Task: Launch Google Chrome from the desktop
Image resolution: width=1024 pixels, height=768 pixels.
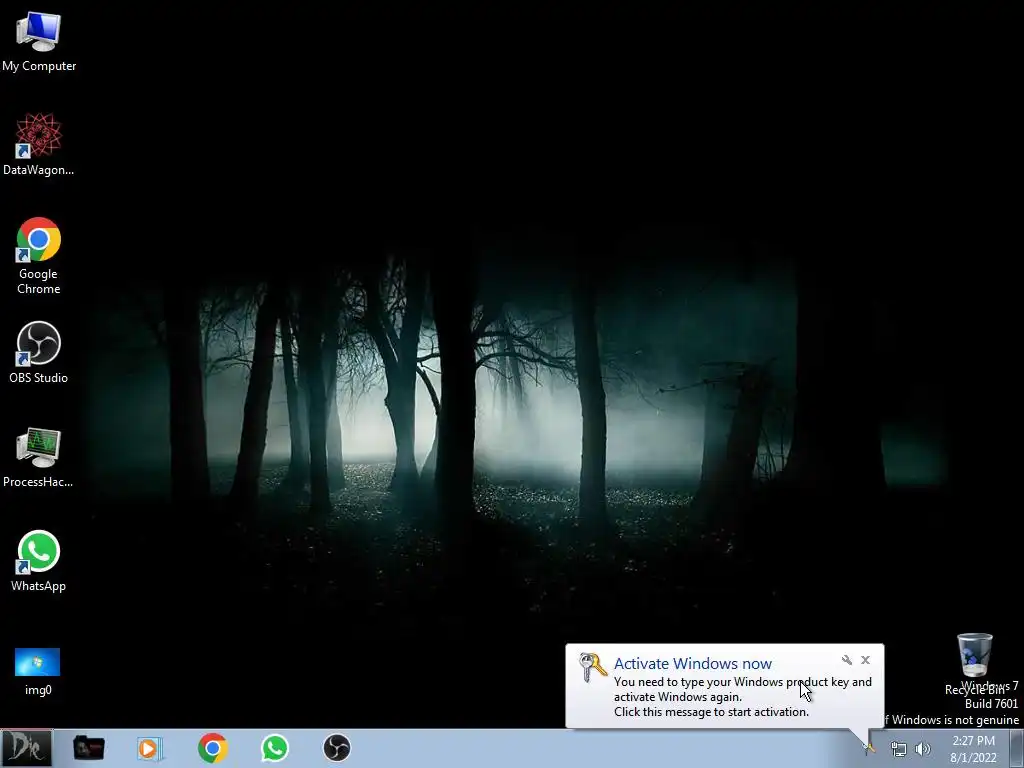Action: [39, 256]
